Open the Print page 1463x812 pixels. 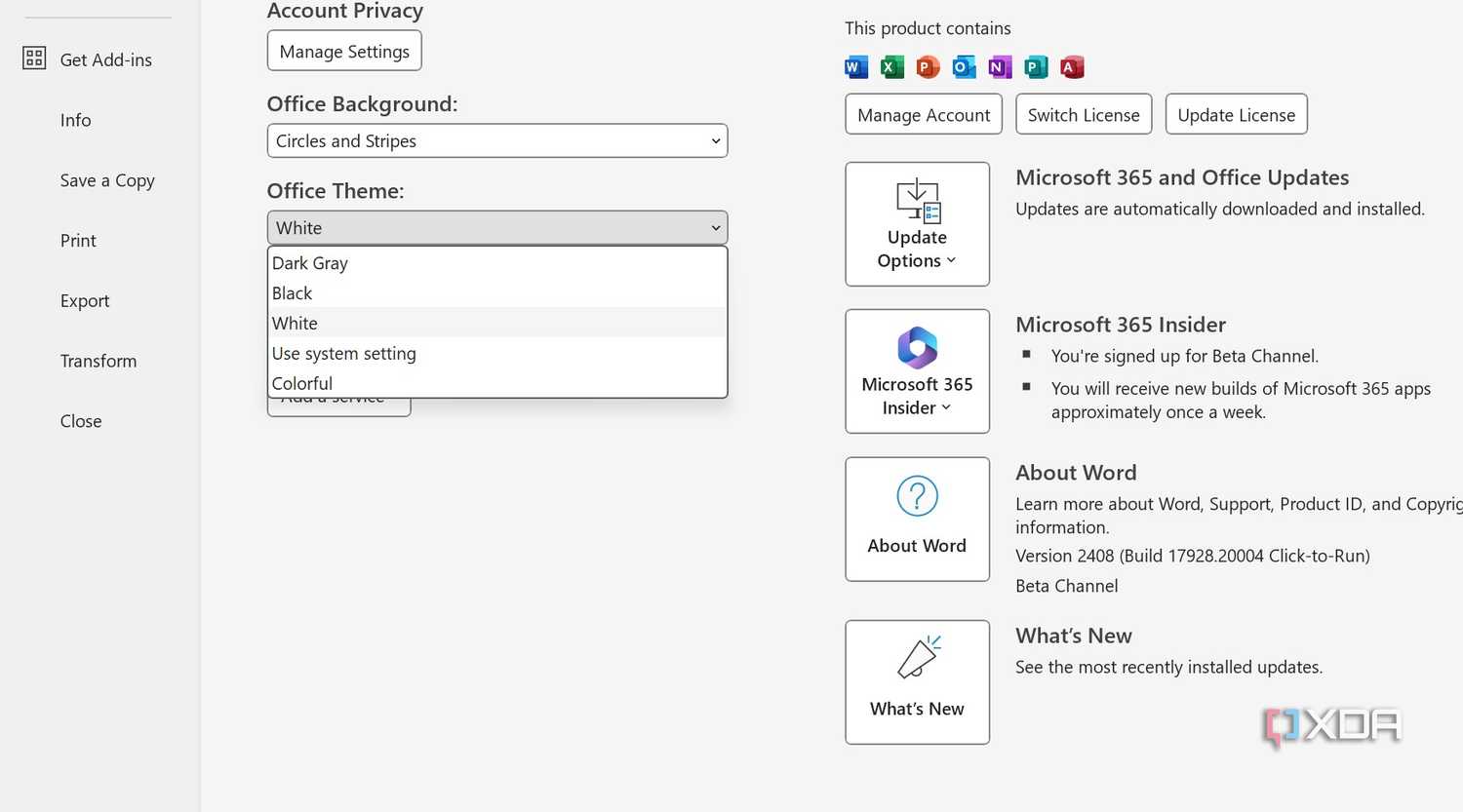(x=78, y=241)
